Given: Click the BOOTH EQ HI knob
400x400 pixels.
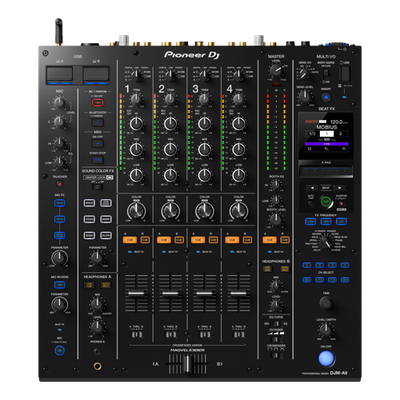Looking at the screenshot, I should coord(275,184).
